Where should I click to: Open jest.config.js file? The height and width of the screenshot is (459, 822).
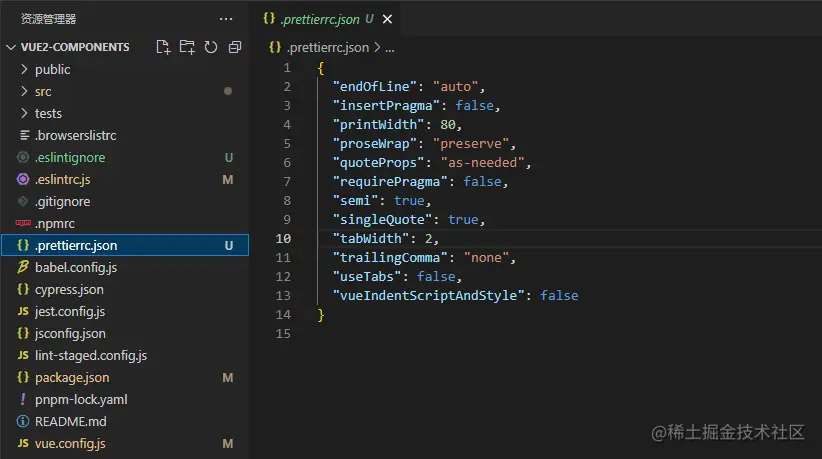[70, 311]
